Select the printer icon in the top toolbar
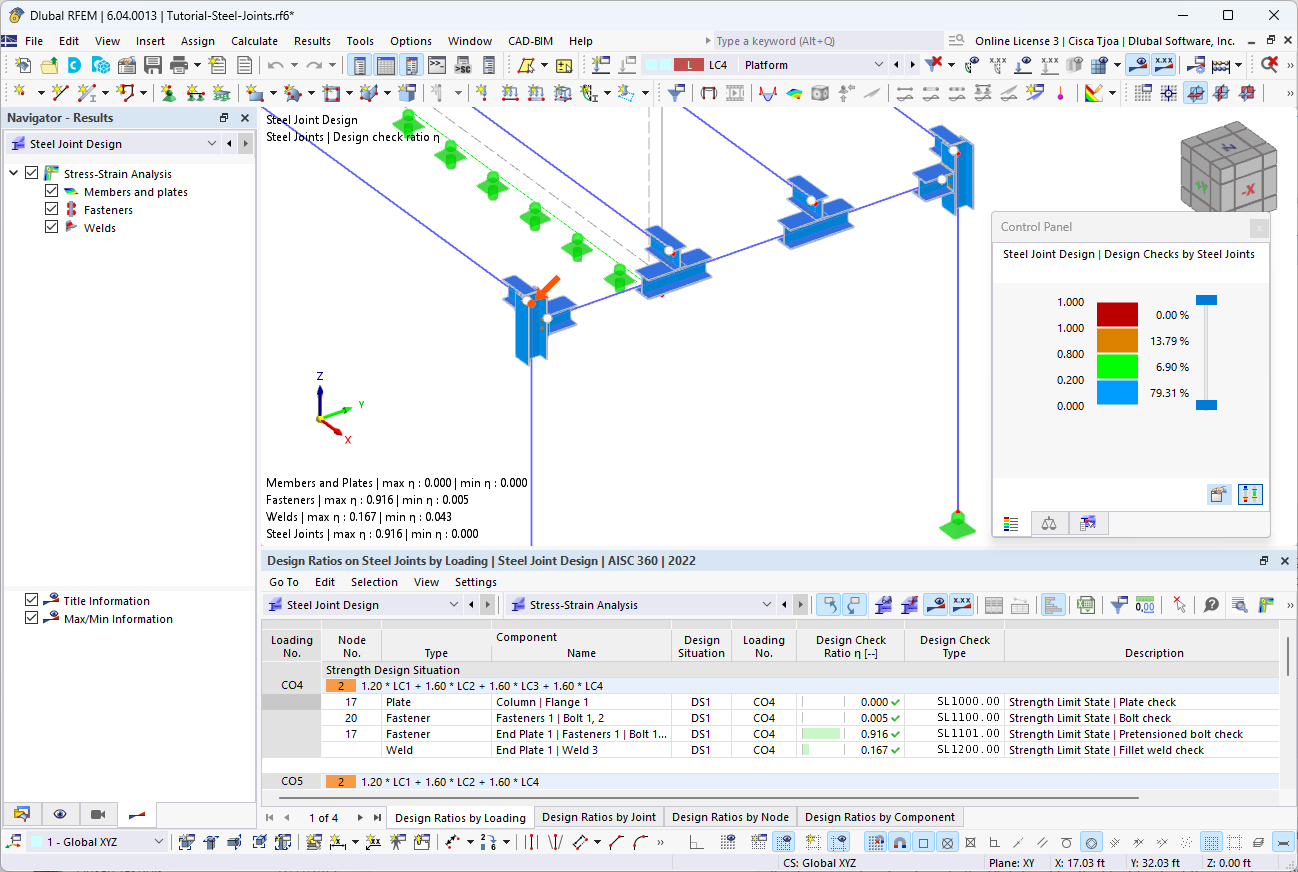The width and height of the screenshot is (1298, 872). coord(180,64)
